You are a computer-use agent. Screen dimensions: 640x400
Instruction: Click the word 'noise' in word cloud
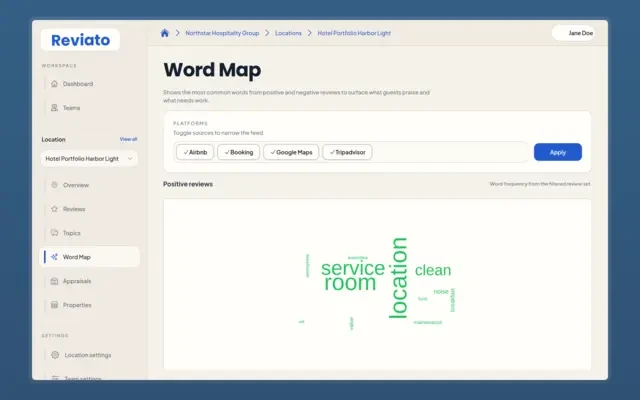click(x=441, y=291)
